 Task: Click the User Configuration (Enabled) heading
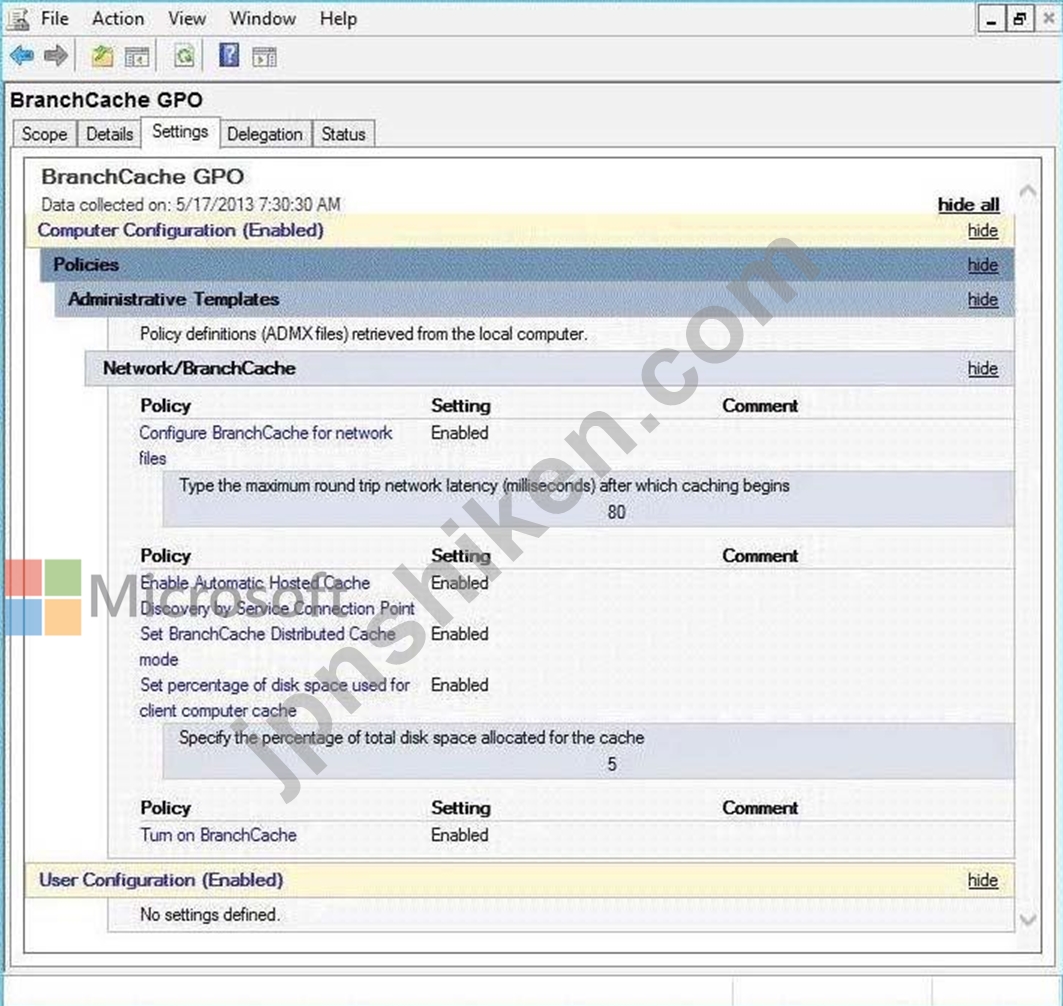(x=161, y=880)
